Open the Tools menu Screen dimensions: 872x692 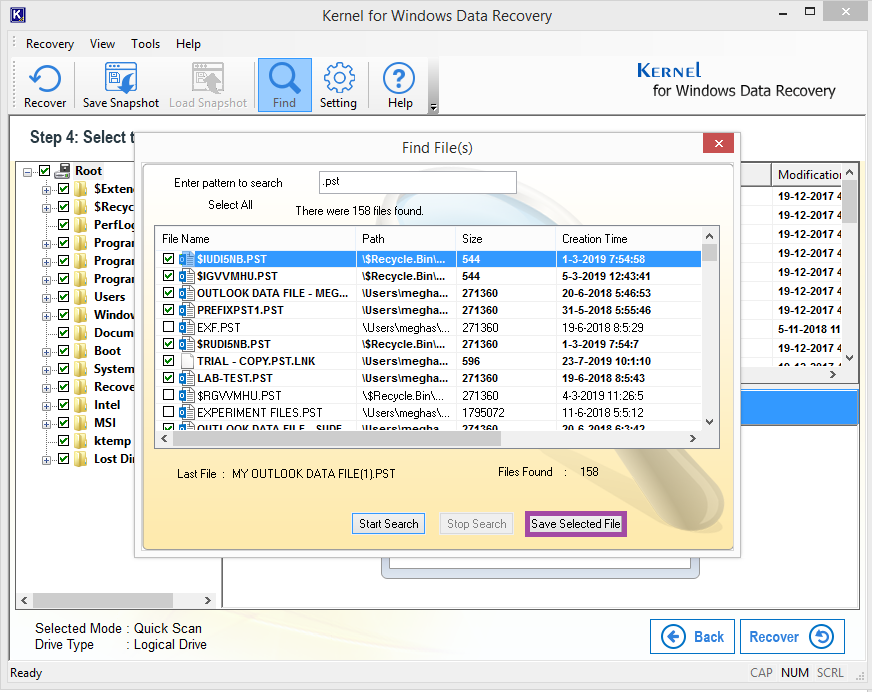[x=146, y=44]
